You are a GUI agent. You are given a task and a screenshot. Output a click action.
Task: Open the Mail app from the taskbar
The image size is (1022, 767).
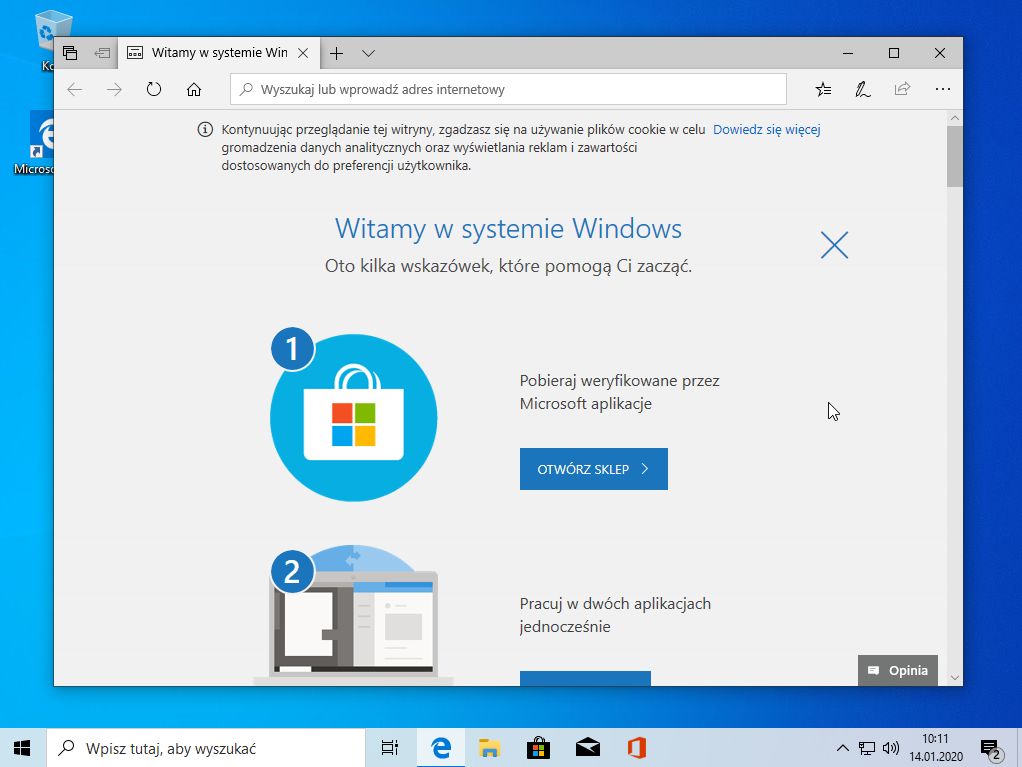(588, 748)
